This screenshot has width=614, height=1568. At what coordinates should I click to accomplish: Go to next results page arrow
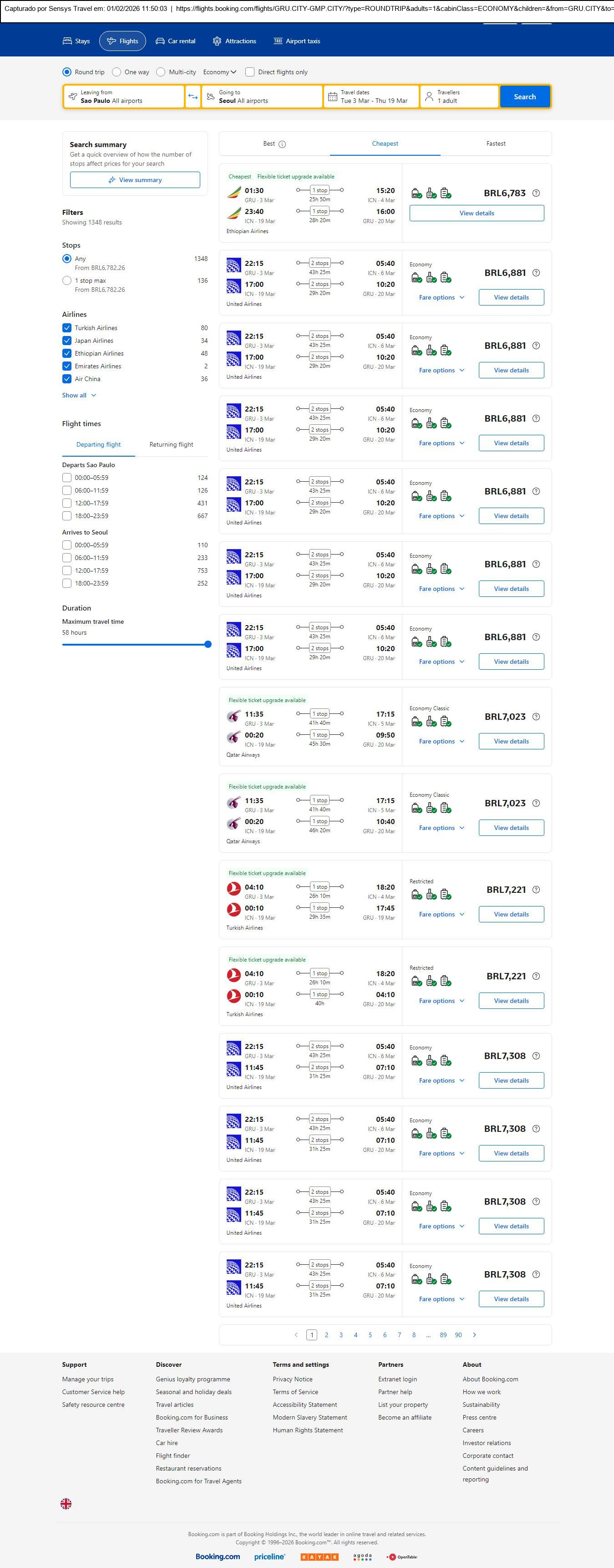(475, 1335)
